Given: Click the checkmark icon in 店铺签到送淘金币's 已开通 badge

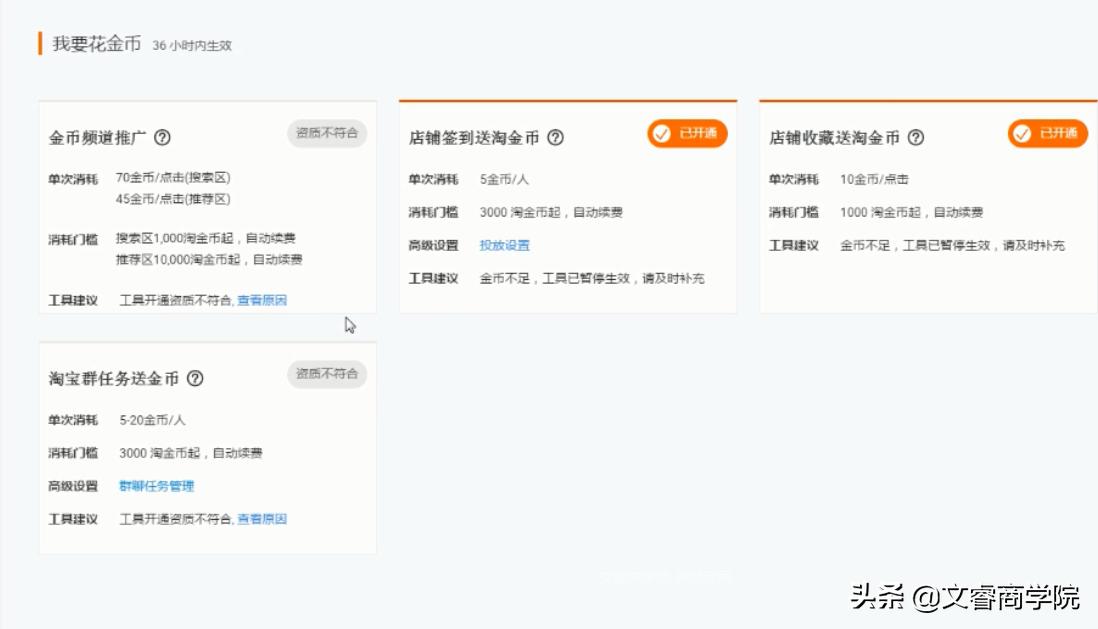Looking at the screenshot, I should click(x=661, y=133).
